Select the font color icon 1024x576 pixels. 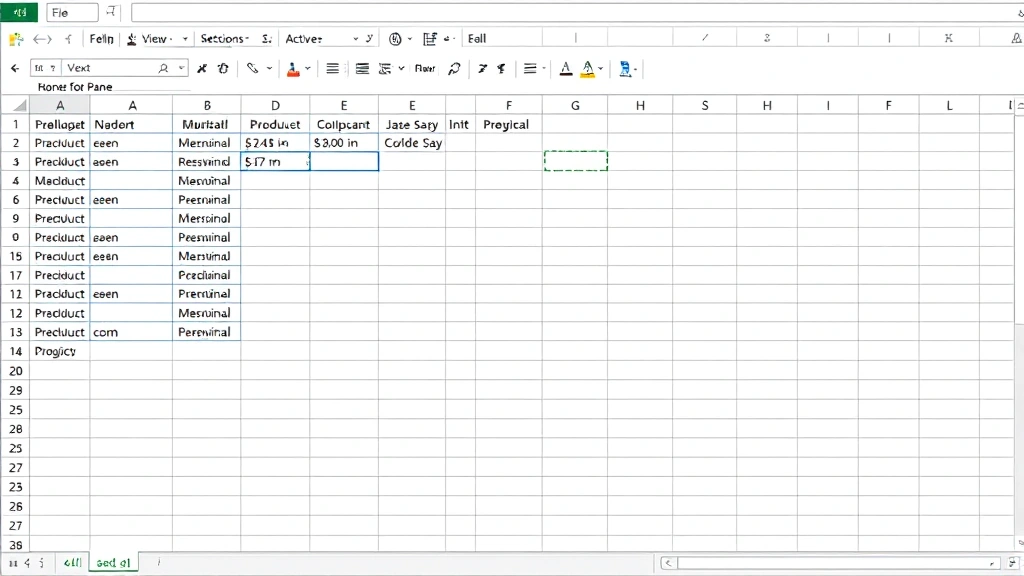point(564,69)
